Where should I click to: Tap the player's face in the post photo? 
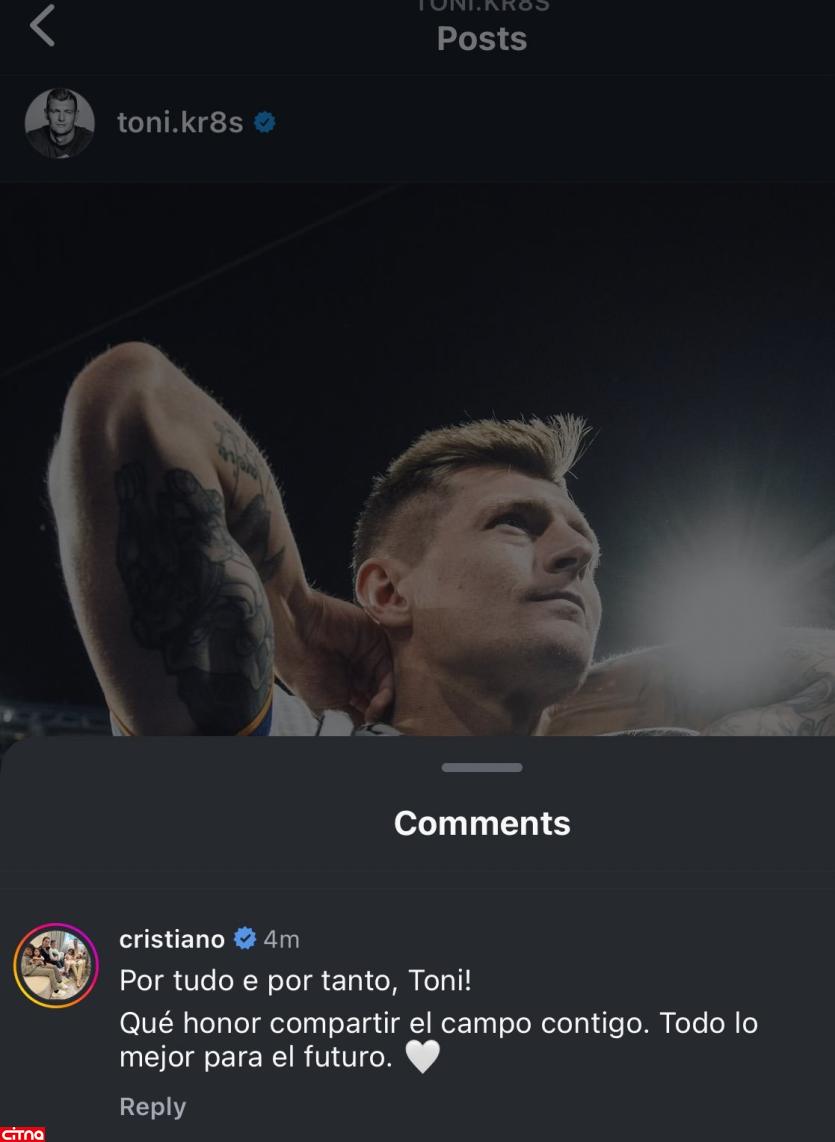pyautogui.click(x=500, y=580)
